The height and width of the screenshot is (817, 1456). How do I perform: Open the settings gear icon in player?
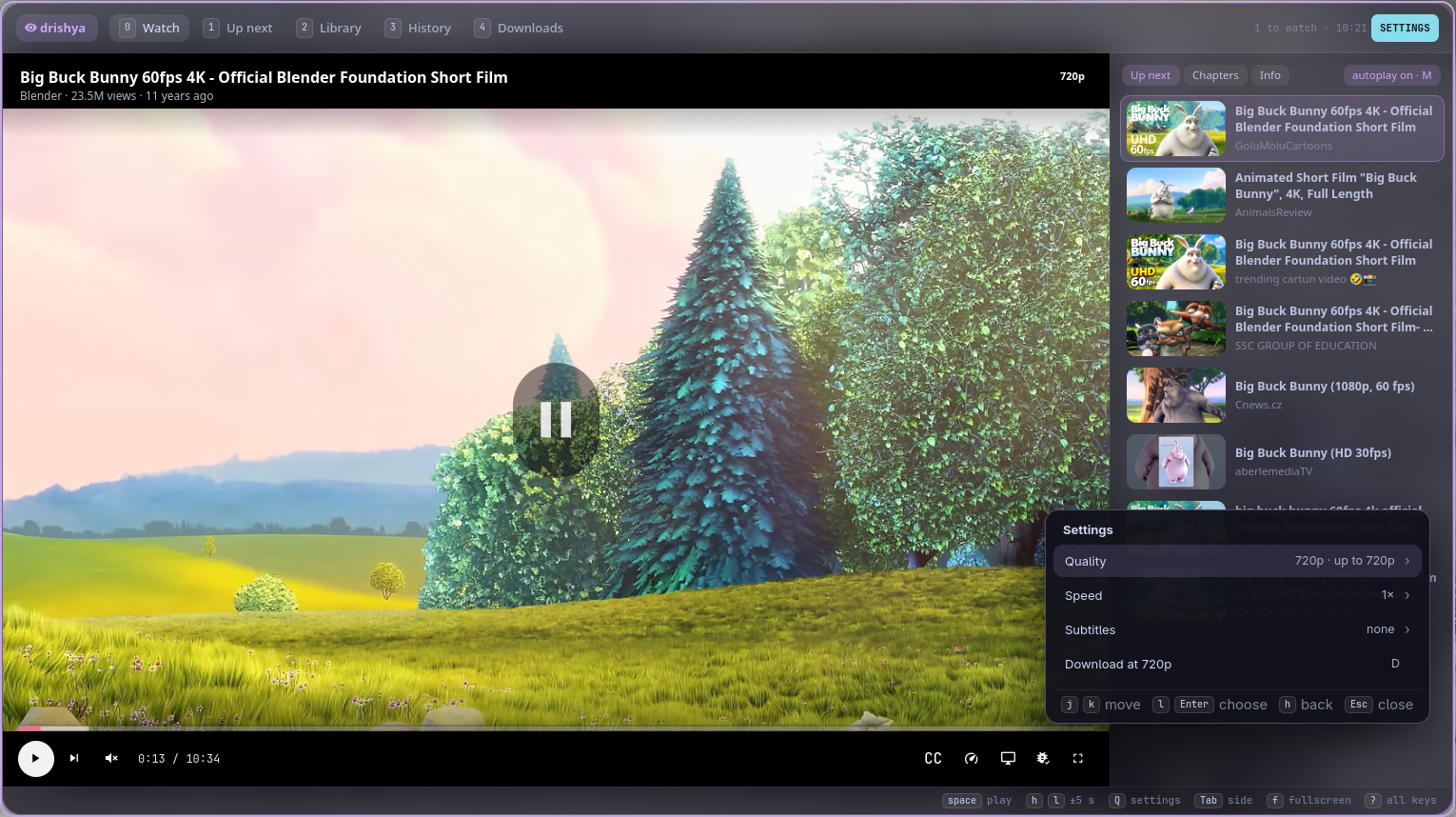click(1043, 759)
